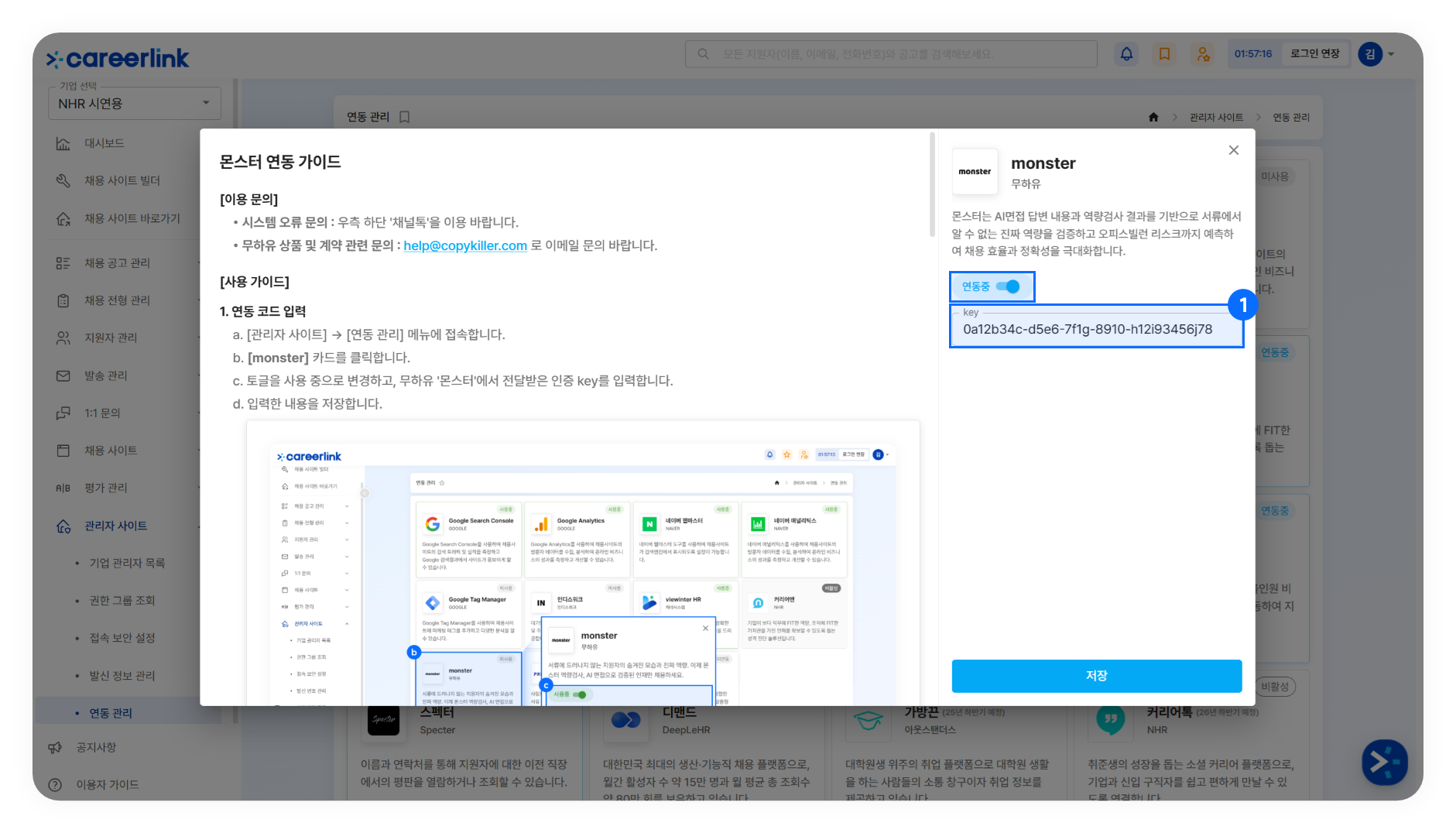Click the 연동 관리 breadcrumb link
This screenshot has height=833, width=1456.
tap(1291, 118)
